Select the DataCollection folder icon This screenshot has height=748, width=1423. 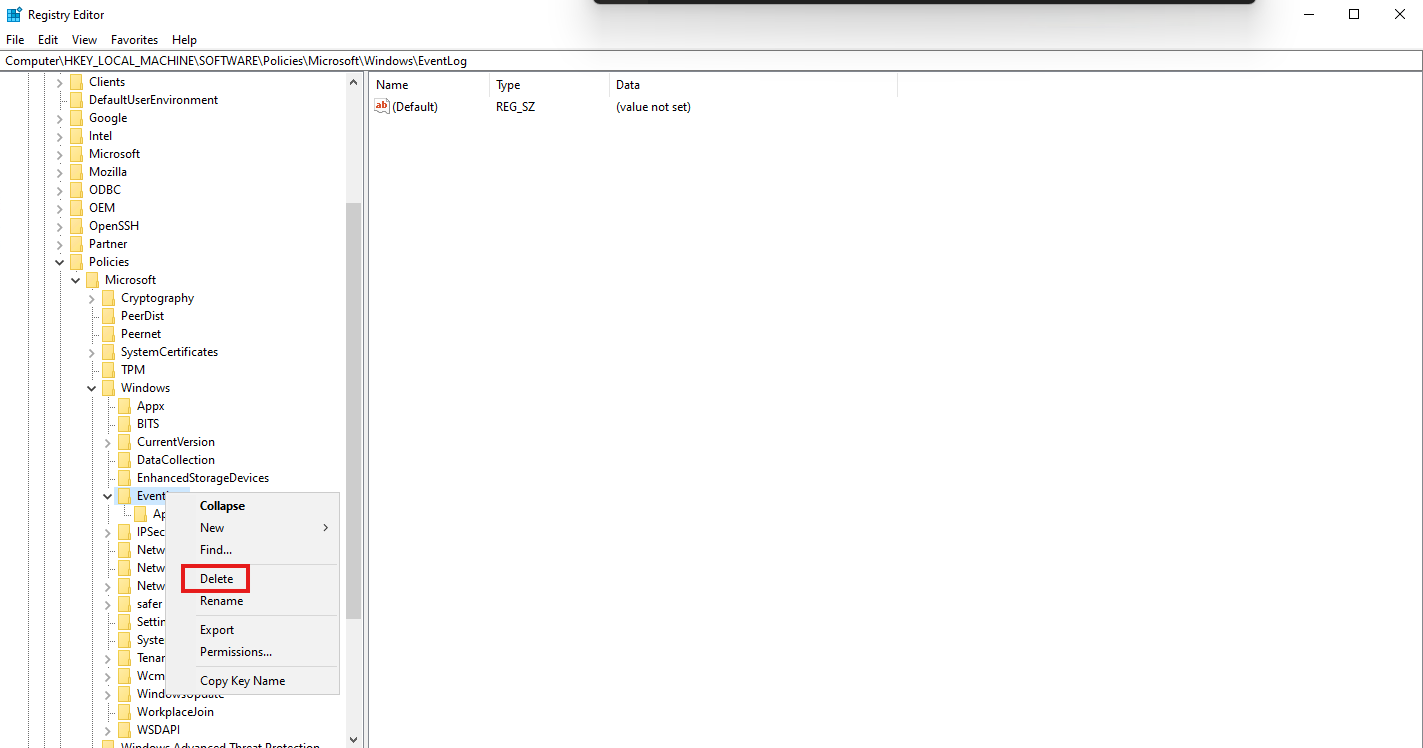point(124,460)
